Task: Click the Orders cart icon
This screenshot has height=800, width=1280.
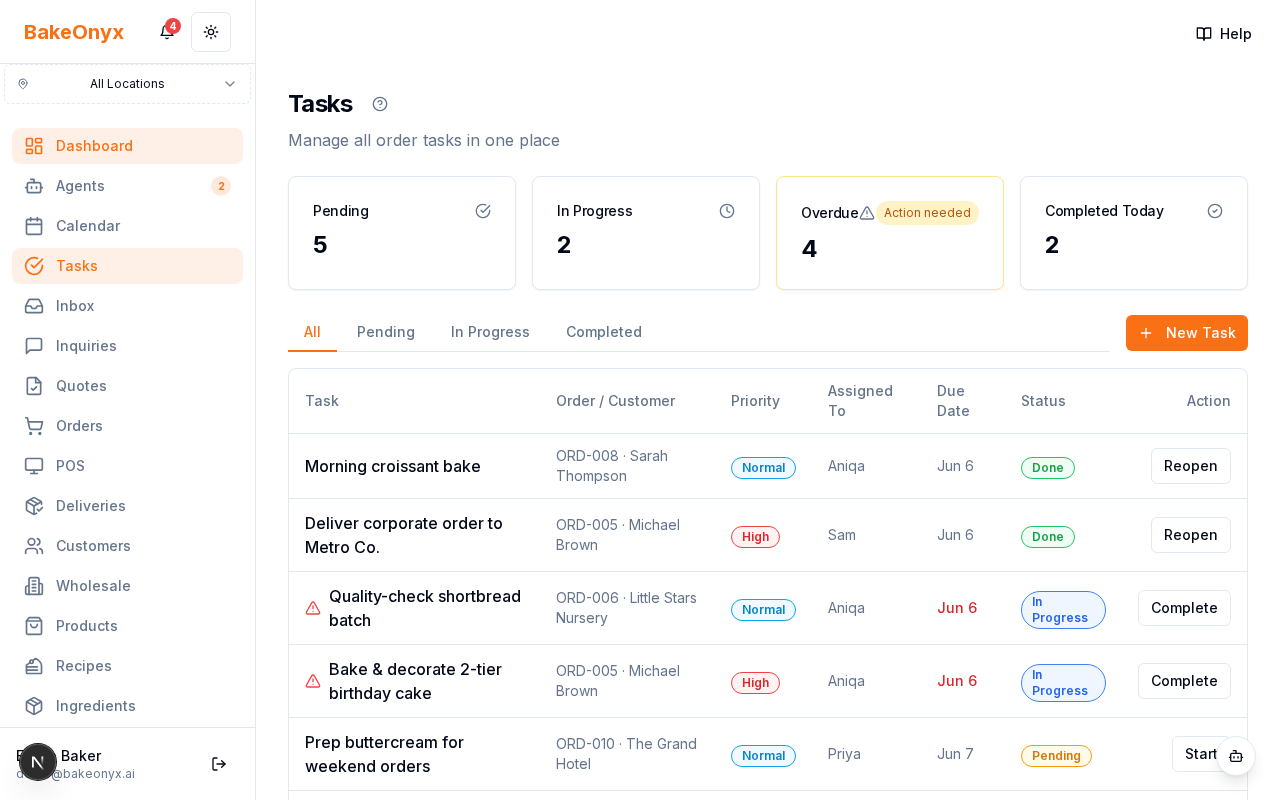Action: coord(34,426)
